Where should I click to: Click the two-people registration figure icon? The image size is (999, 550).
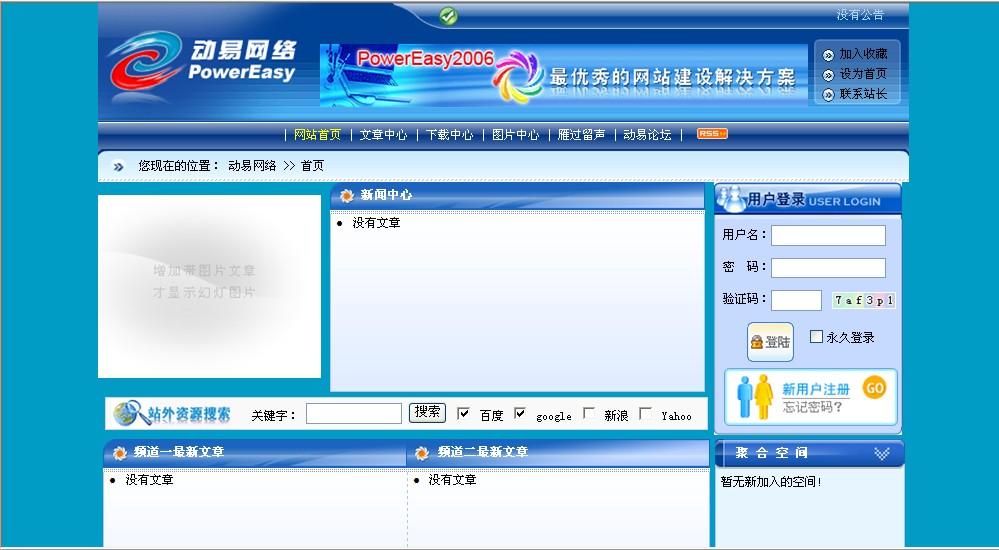click(755, 396)
